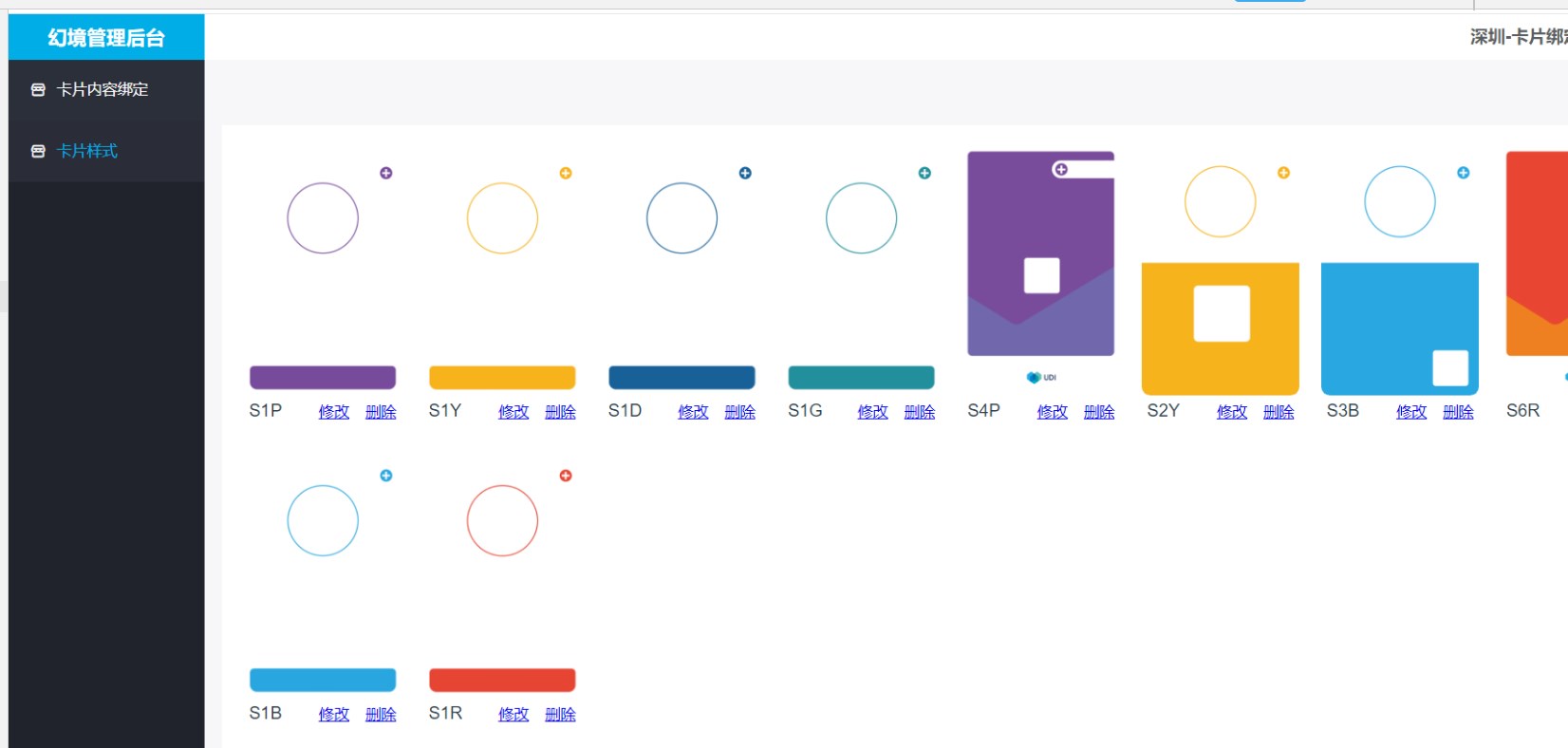Click yellow plus icon on S1Y card
Image resolution: width=1568 pixels, height=748 pixels.
(x=566, y=173)
